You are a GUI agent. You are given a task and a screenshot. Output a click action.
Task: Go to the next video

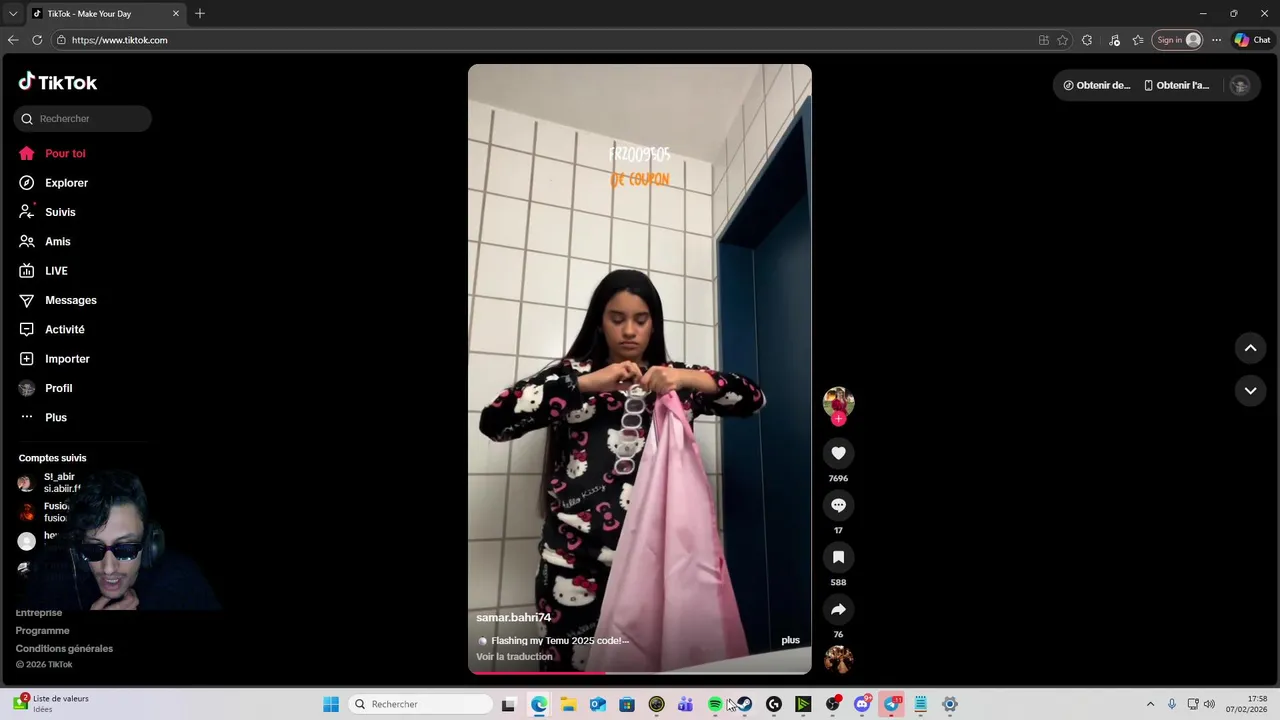pos(1250,390)
